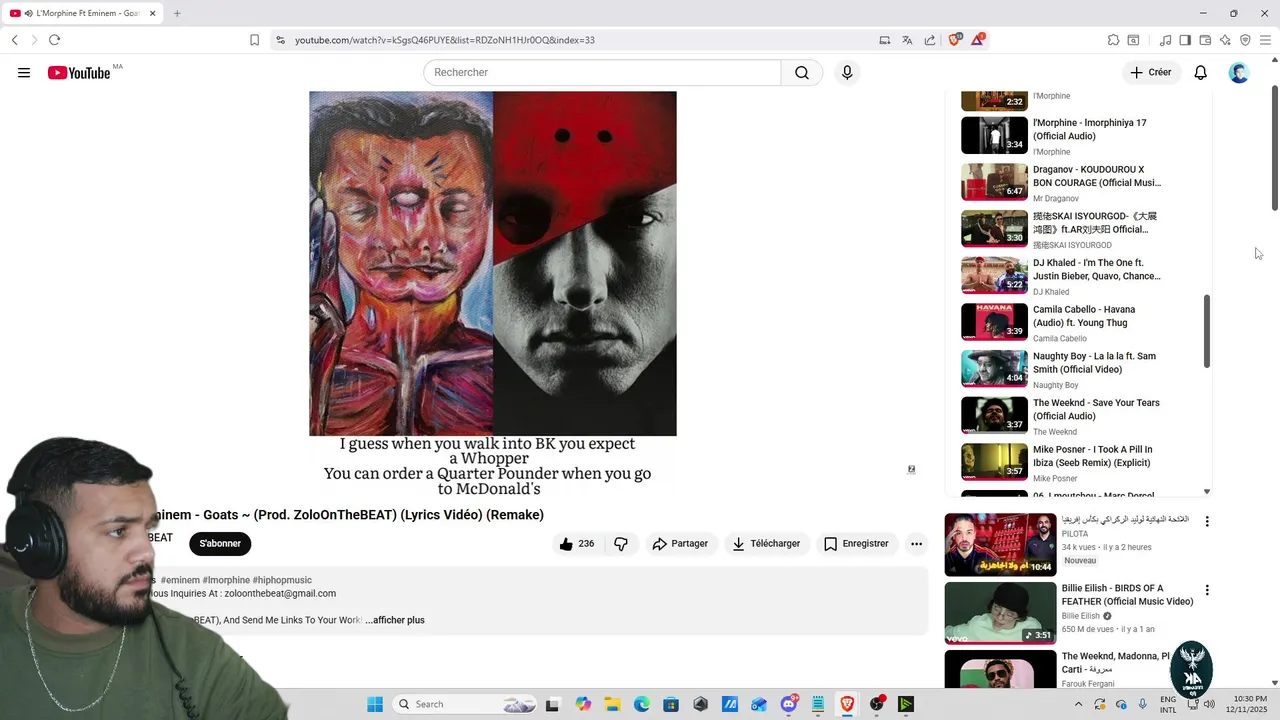Open the browser main menu
The width and height of the screenshot is (1280, 720).
[x=1265, y=40]
